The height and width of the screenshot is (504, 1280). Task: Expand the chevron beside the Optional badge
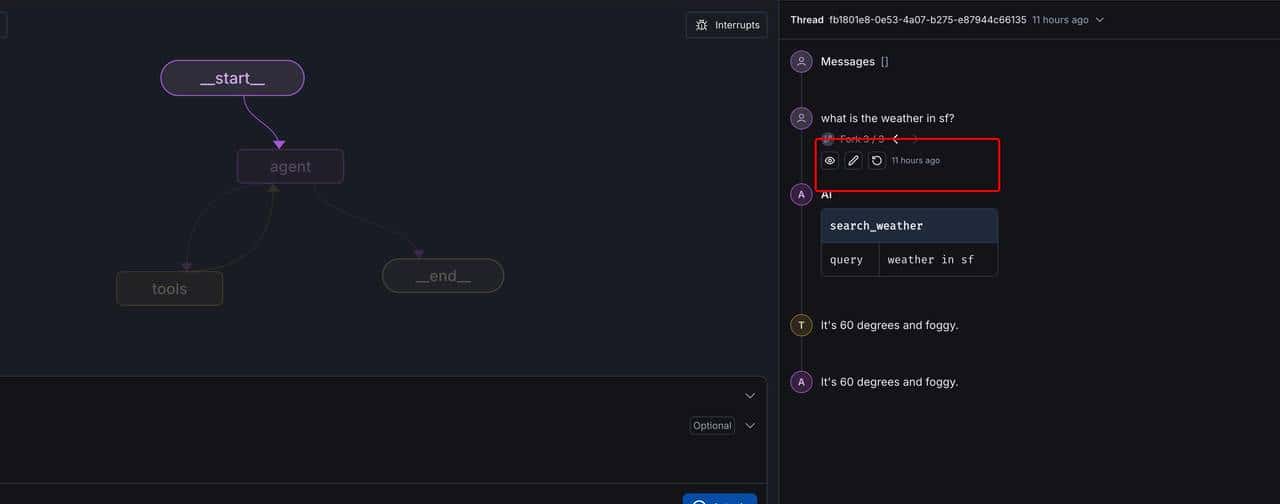pos(750,426)
